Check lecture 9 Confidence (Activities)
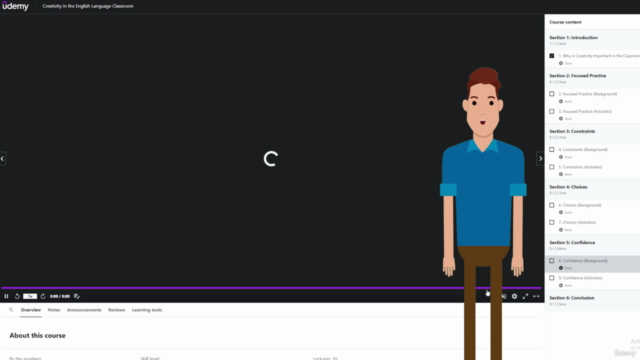Viewport: 640px width, 360px height. click(552, 278)
